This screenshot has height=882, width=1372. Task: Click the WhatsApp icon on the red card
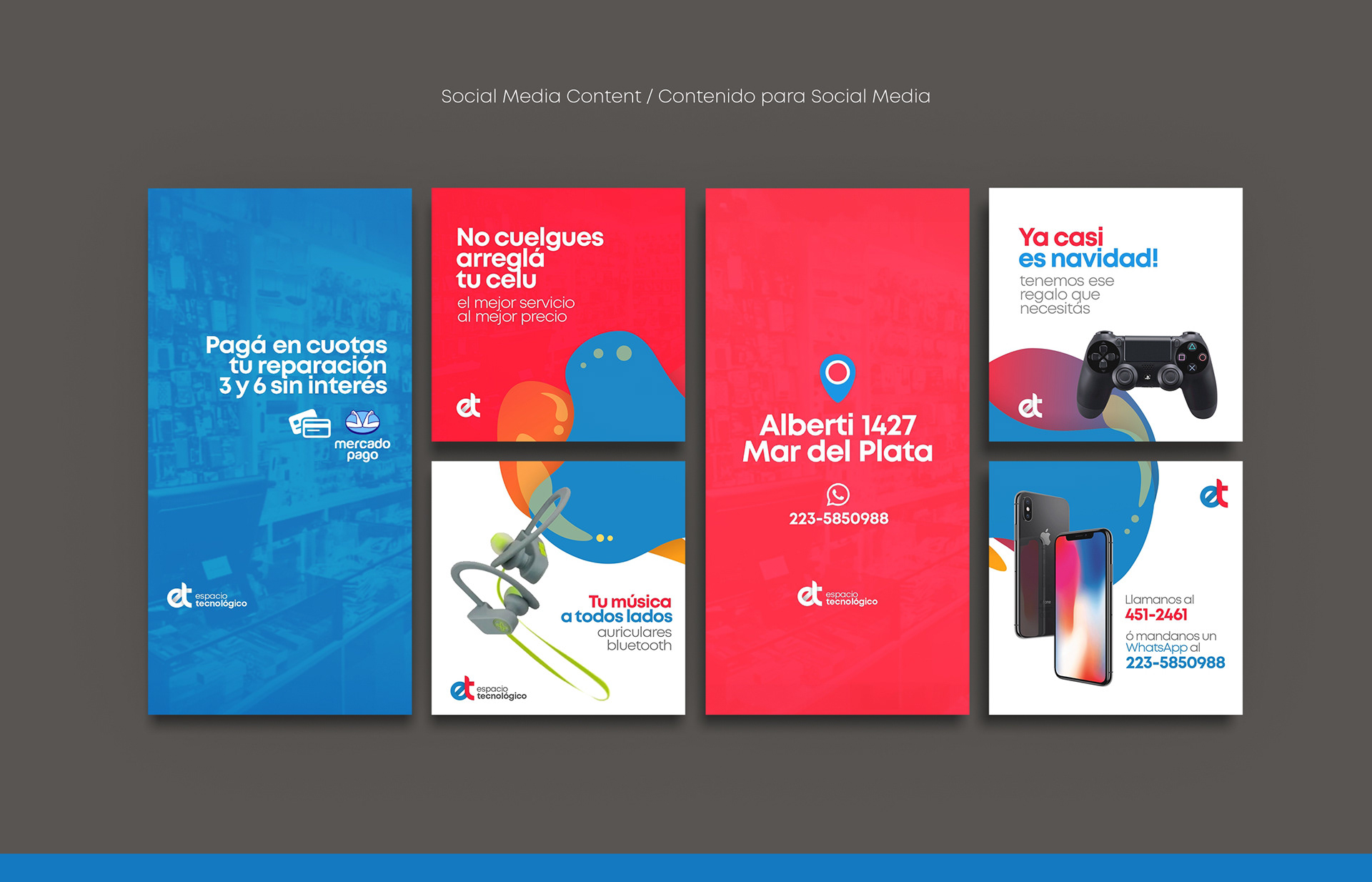pyautogui.click(x=837, y=495)
